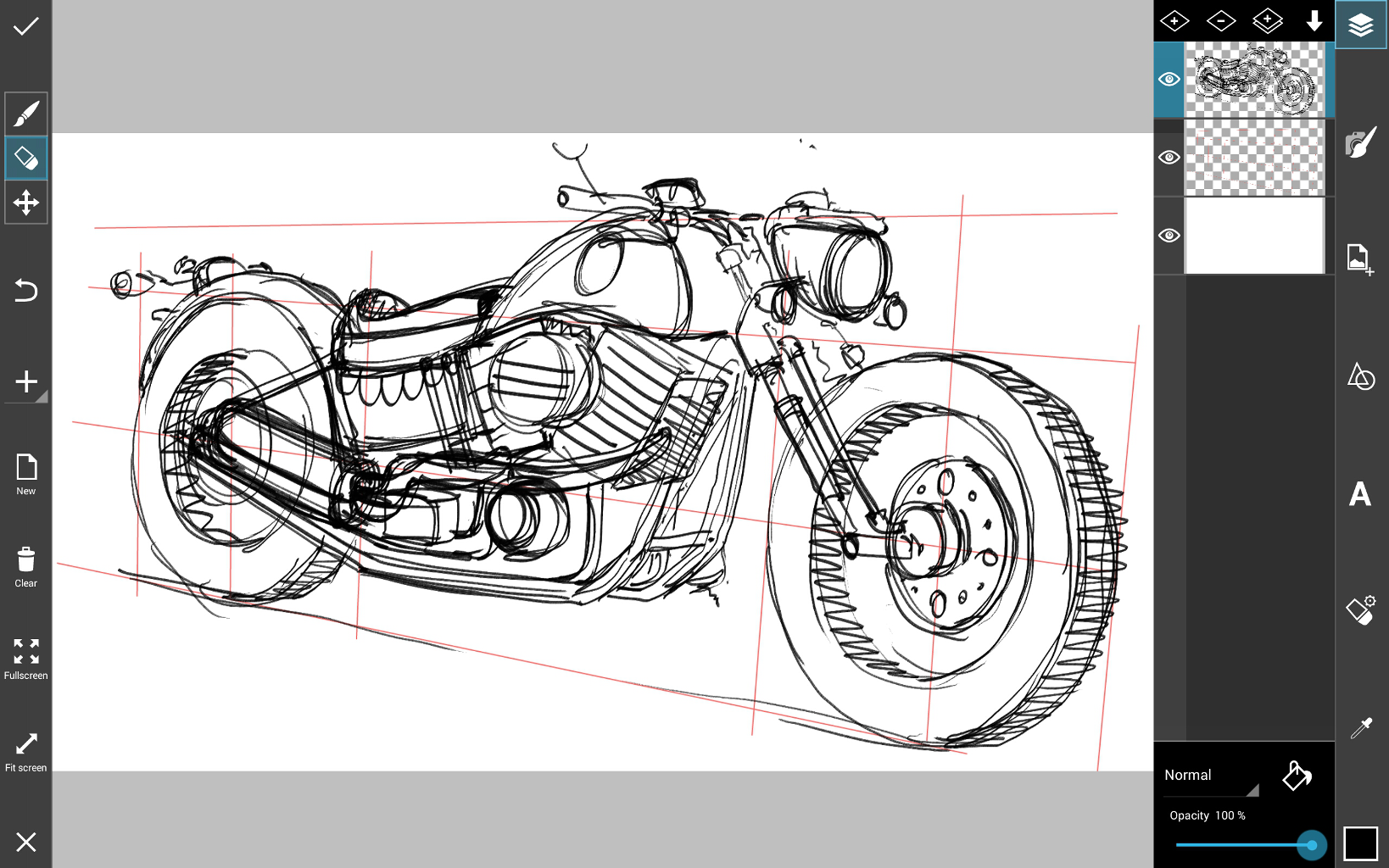Merge the layer down
This screenshot has height=868, width=1389.
pyautogui.click(x=1314, y=20)
